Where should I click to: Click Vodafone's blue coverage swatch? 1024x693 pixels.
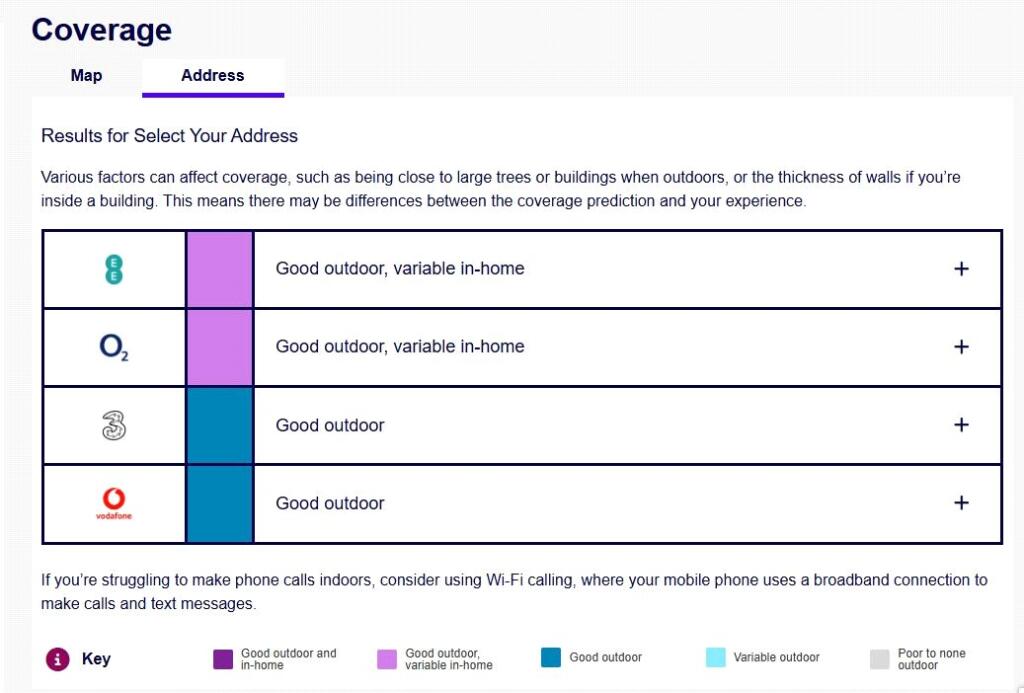[220, 503]
